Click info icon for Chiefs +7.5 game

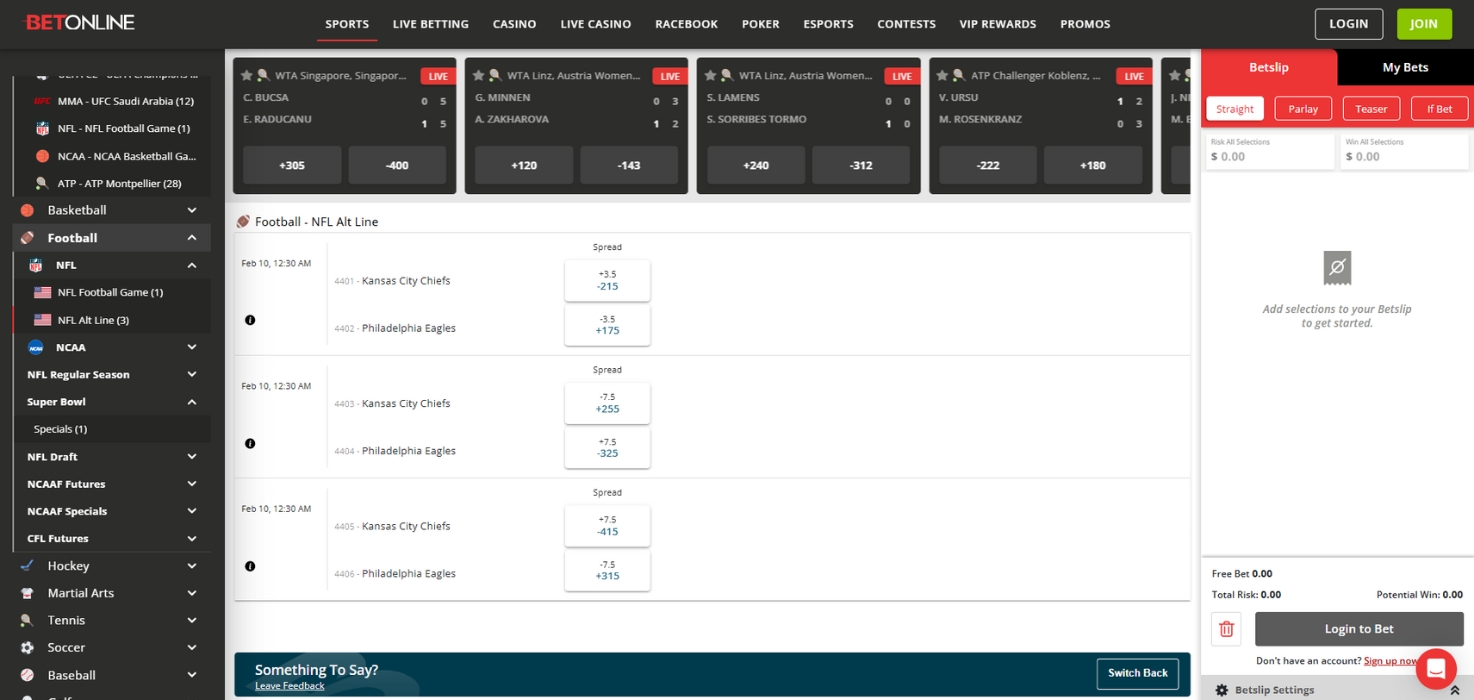click(x=250, y=566)
